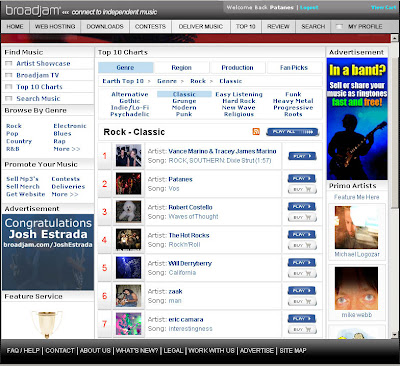Browse the Country genre
The width and height of the screenshot is (400, 366).
(19, 141)
